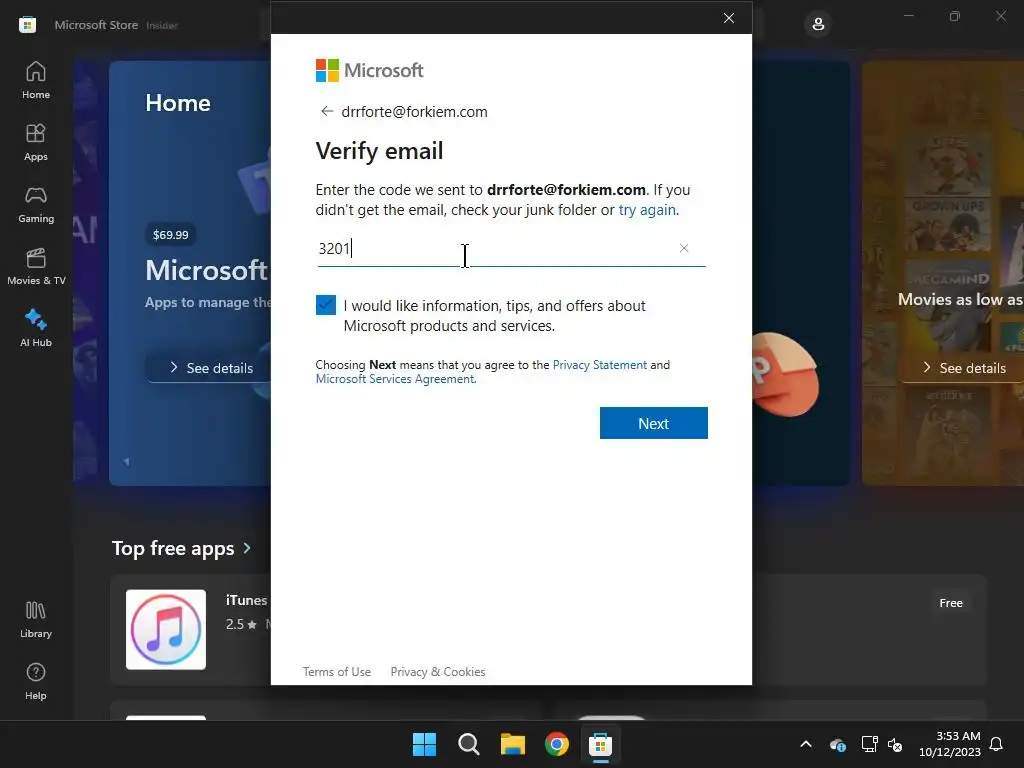Click Microsoft Store taskbar icon
The height and width of the screenshot is (768, 1024).
[600, 744]
